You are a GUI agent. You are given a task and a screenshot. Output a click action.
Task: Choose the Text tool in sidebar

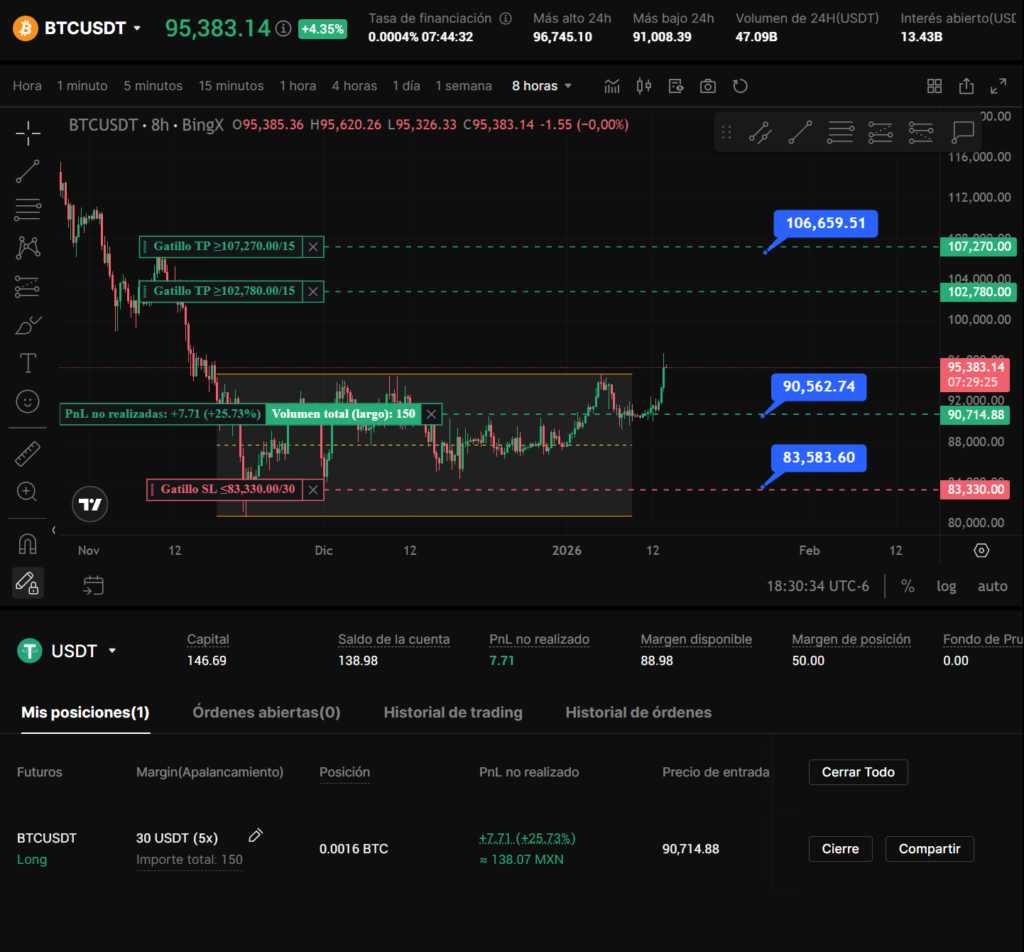(x=28, y=362)
